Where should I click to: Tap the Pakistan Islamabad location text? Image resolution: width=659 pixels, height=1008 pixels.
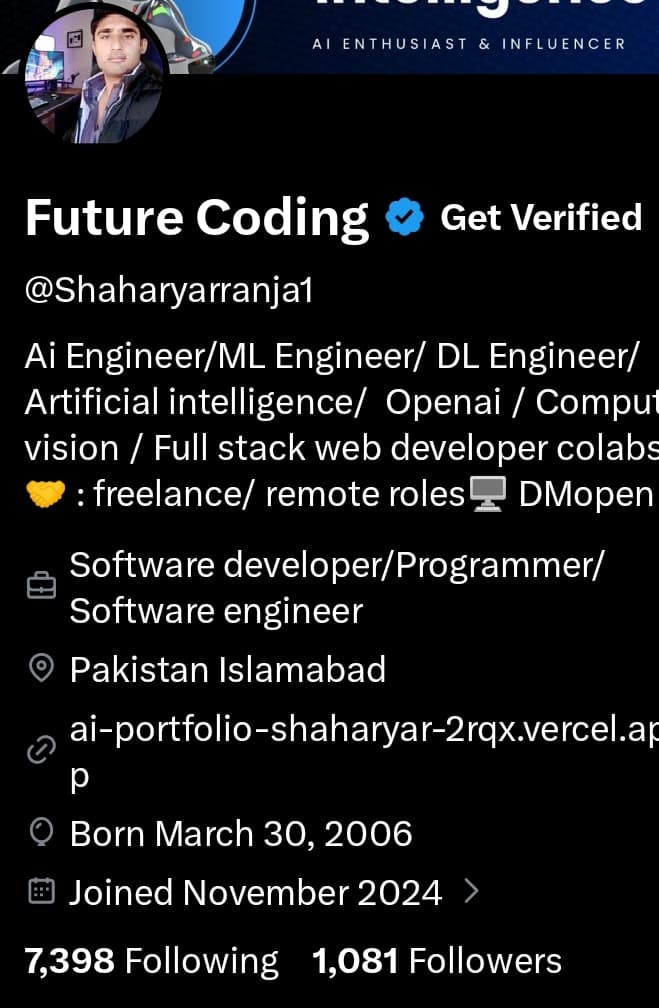(227, 669)
